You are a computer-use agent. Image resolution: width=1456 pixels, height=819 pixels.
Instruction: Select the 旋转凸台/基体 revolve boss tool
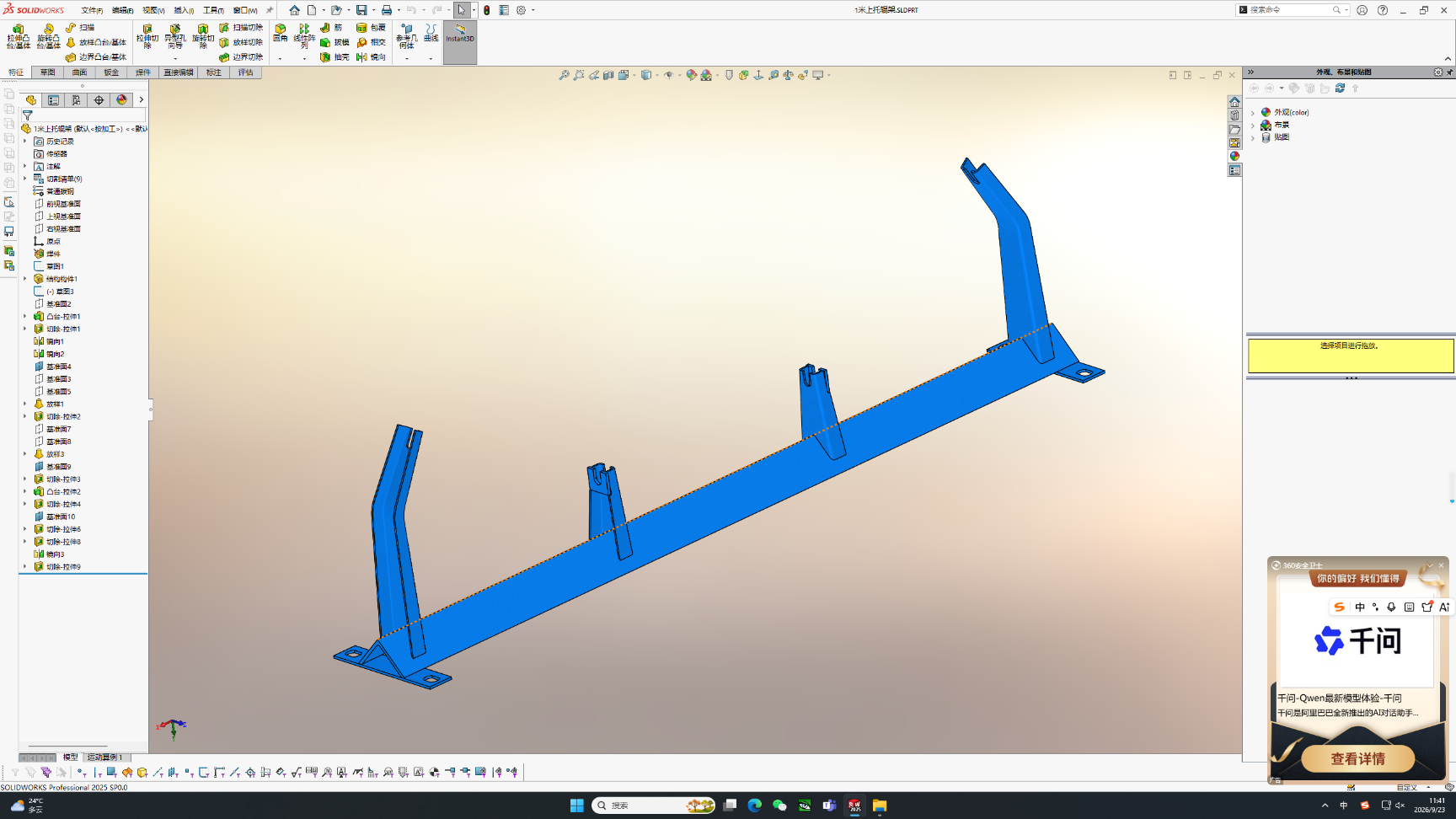pyautogui.click(x=48, y=36)
